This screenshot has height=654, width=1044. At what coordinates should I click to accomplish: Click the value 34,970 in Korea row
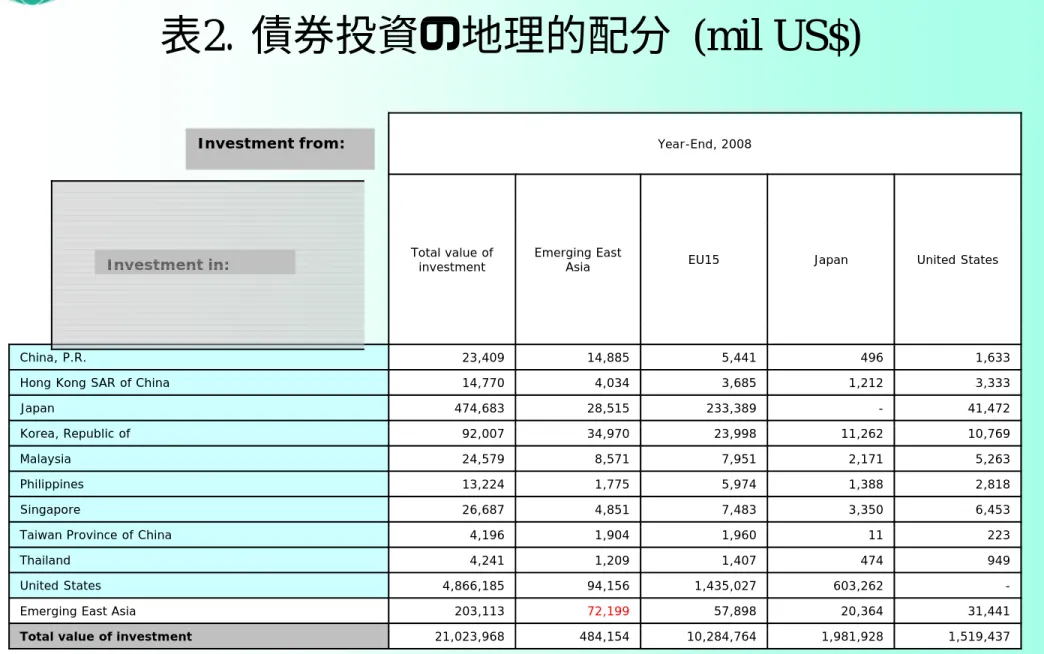pyautogui.click(x=607, y=434)
